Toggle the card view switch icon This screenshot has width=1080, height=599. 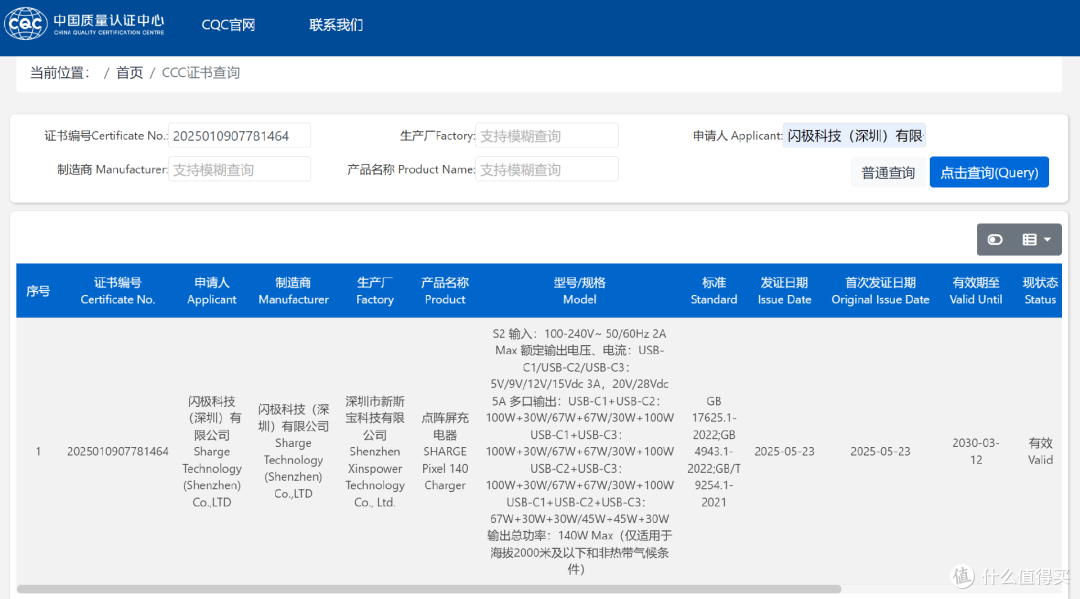pyautogui.click(x=995, y=240)
